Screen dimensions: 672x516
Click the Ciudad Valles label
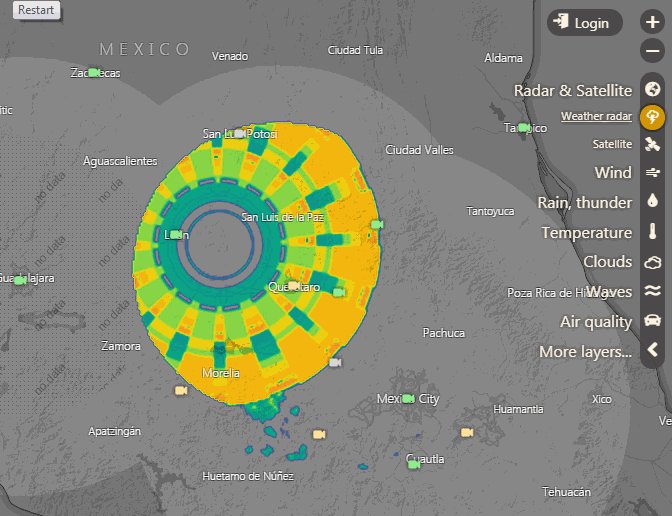419,150
